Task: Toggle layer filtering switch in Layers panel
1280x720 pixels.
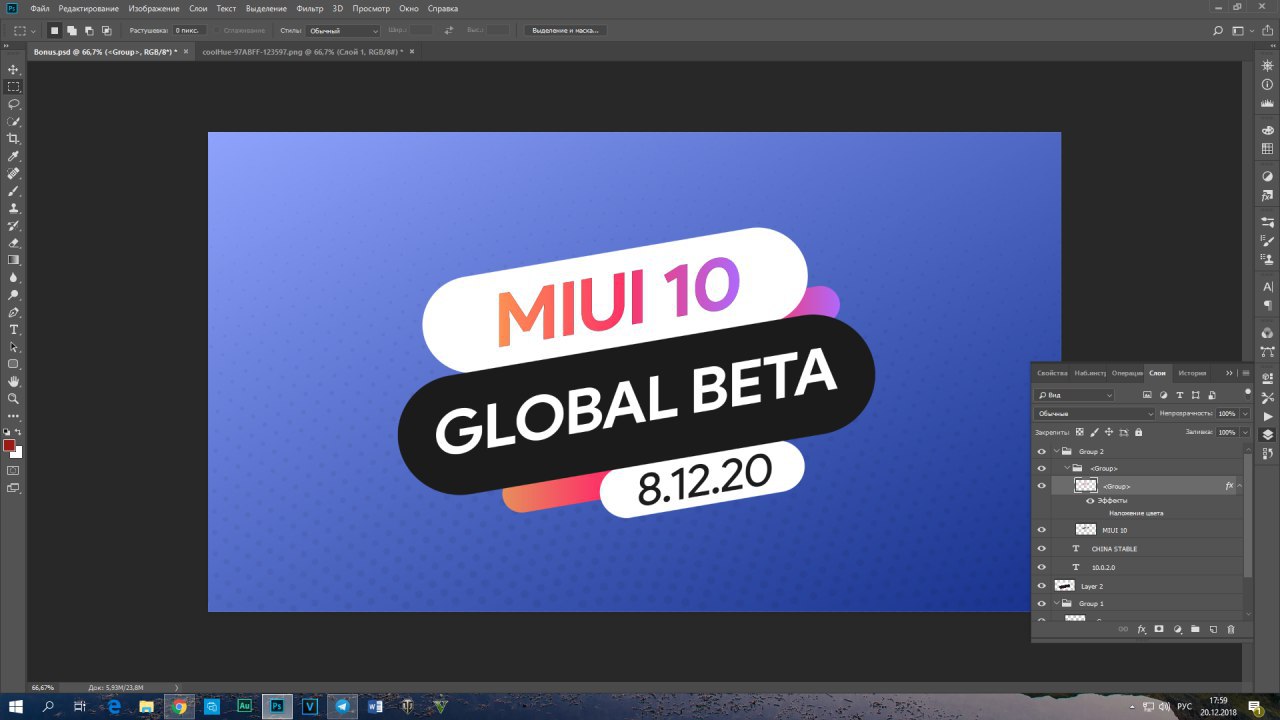Action: (1247, 393)
